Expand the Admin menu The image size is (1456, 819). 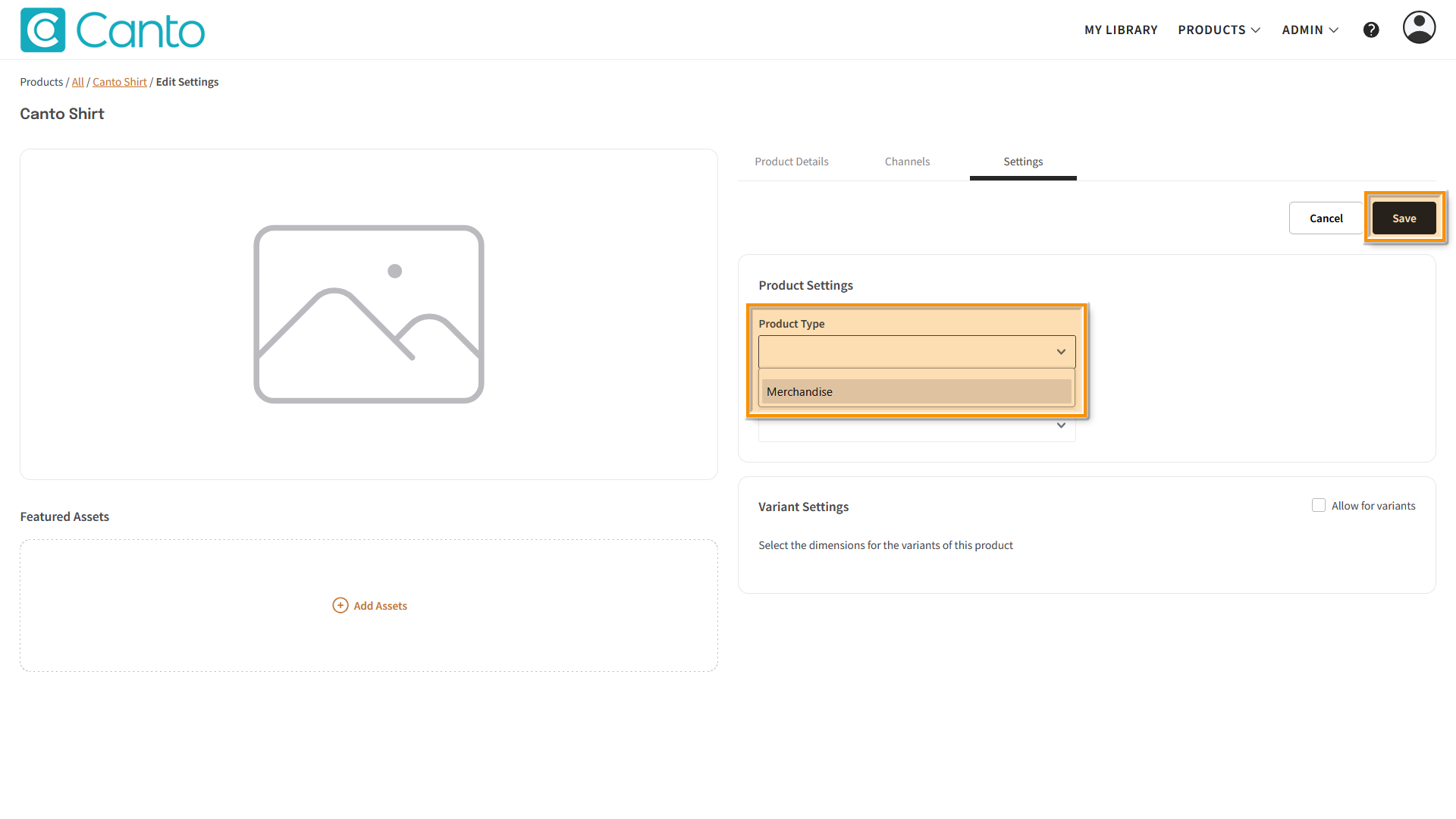pos(1310,30)
